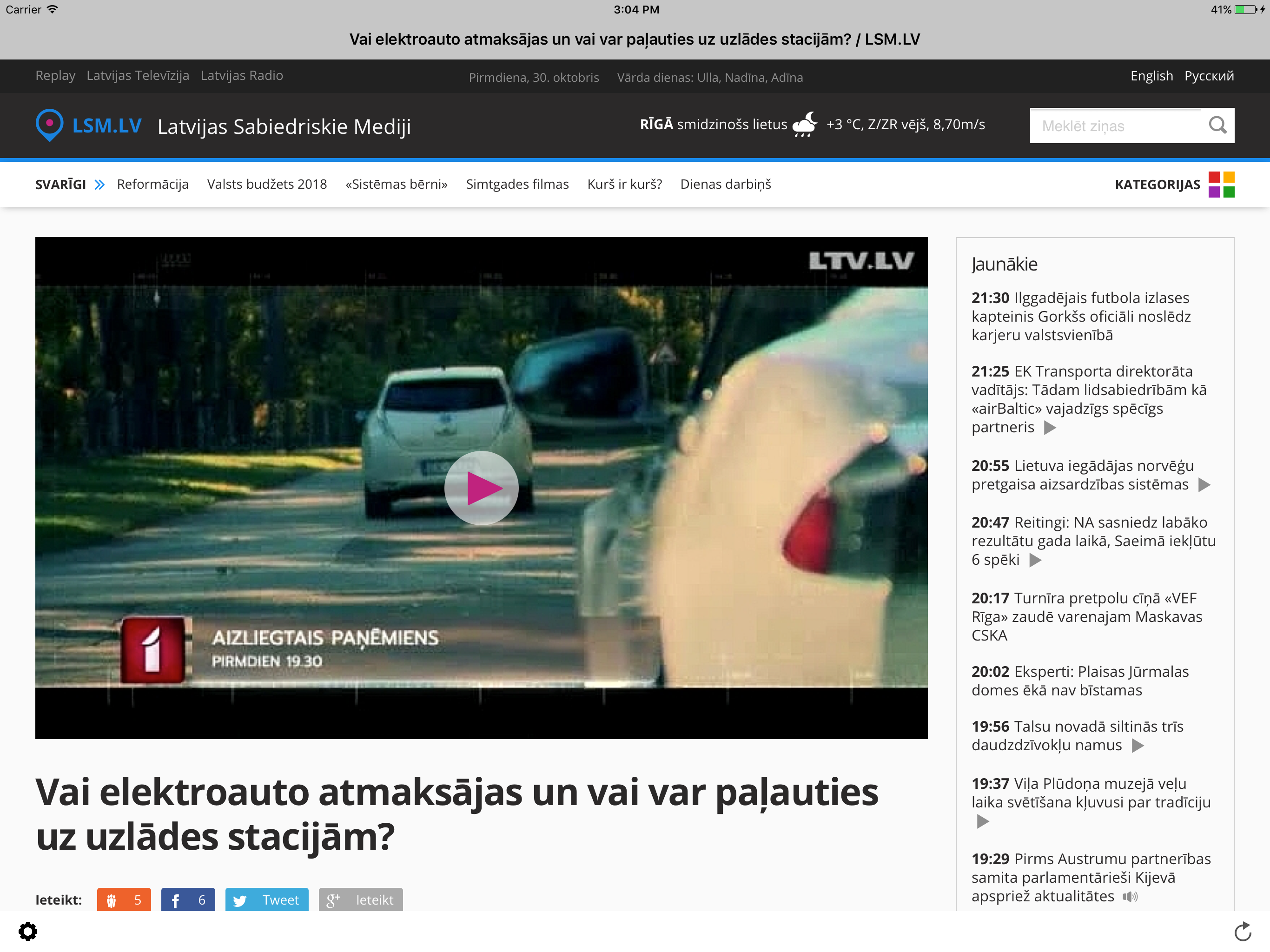Image resolution: width=1270 pixels, height=952 pixels.
Task: Open Latvijas Radio link
Action: [x=242, y=76]
